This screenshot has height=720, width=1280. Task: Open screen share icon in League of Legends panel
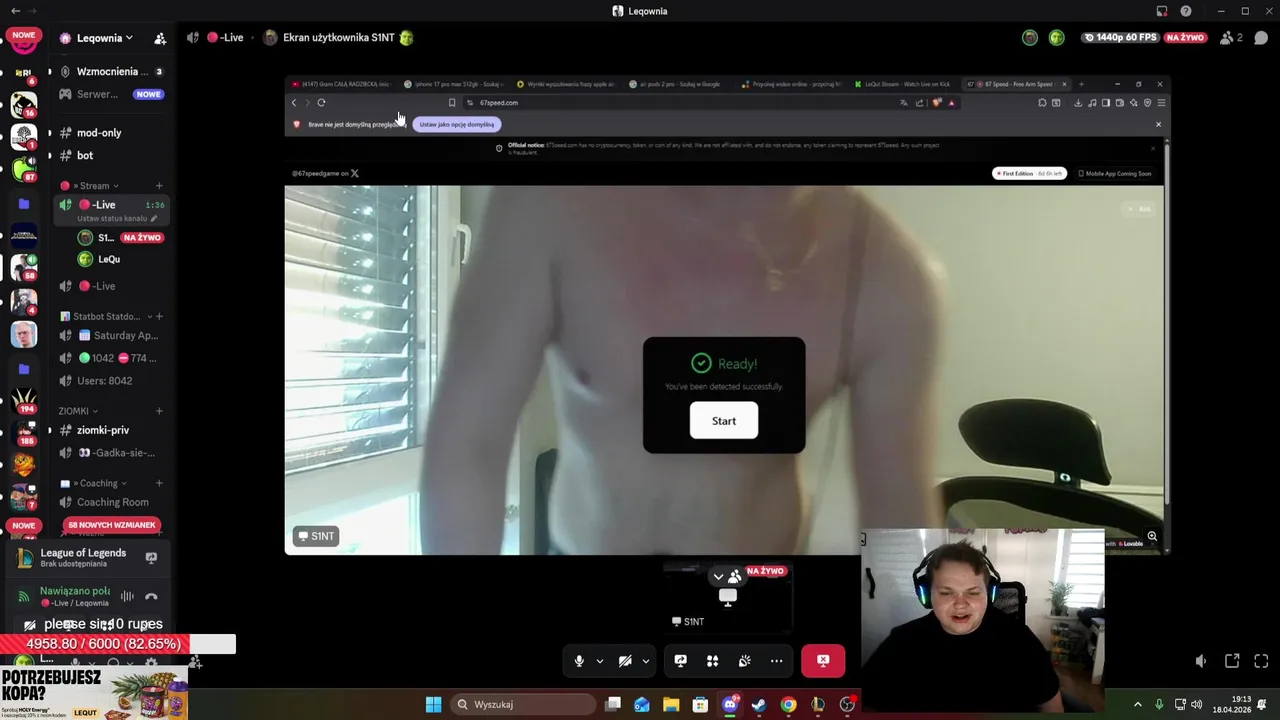151,558
